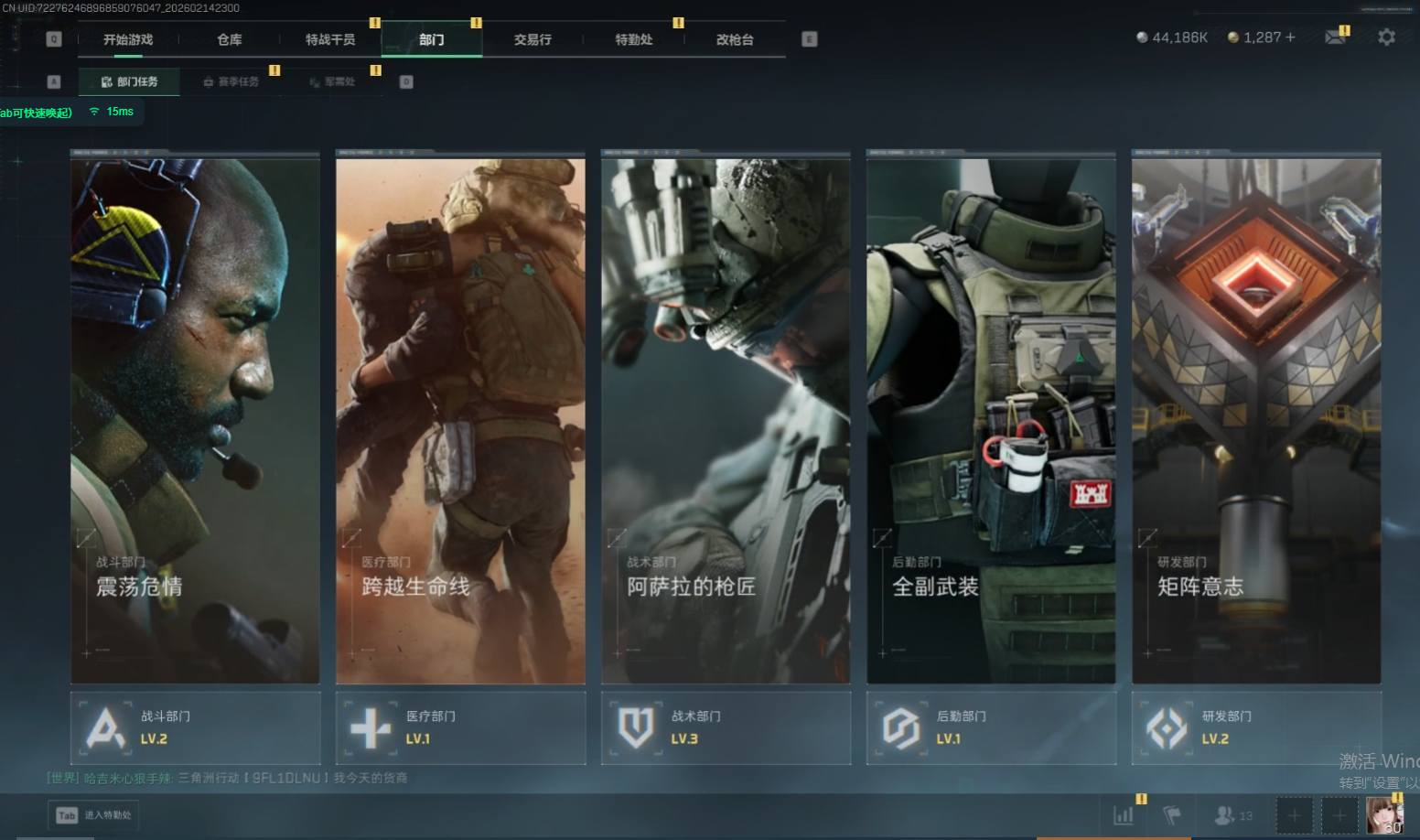Select the 后勤部门 LV.1 level label
Screen dimensions: 1420x840
point(949,739)
